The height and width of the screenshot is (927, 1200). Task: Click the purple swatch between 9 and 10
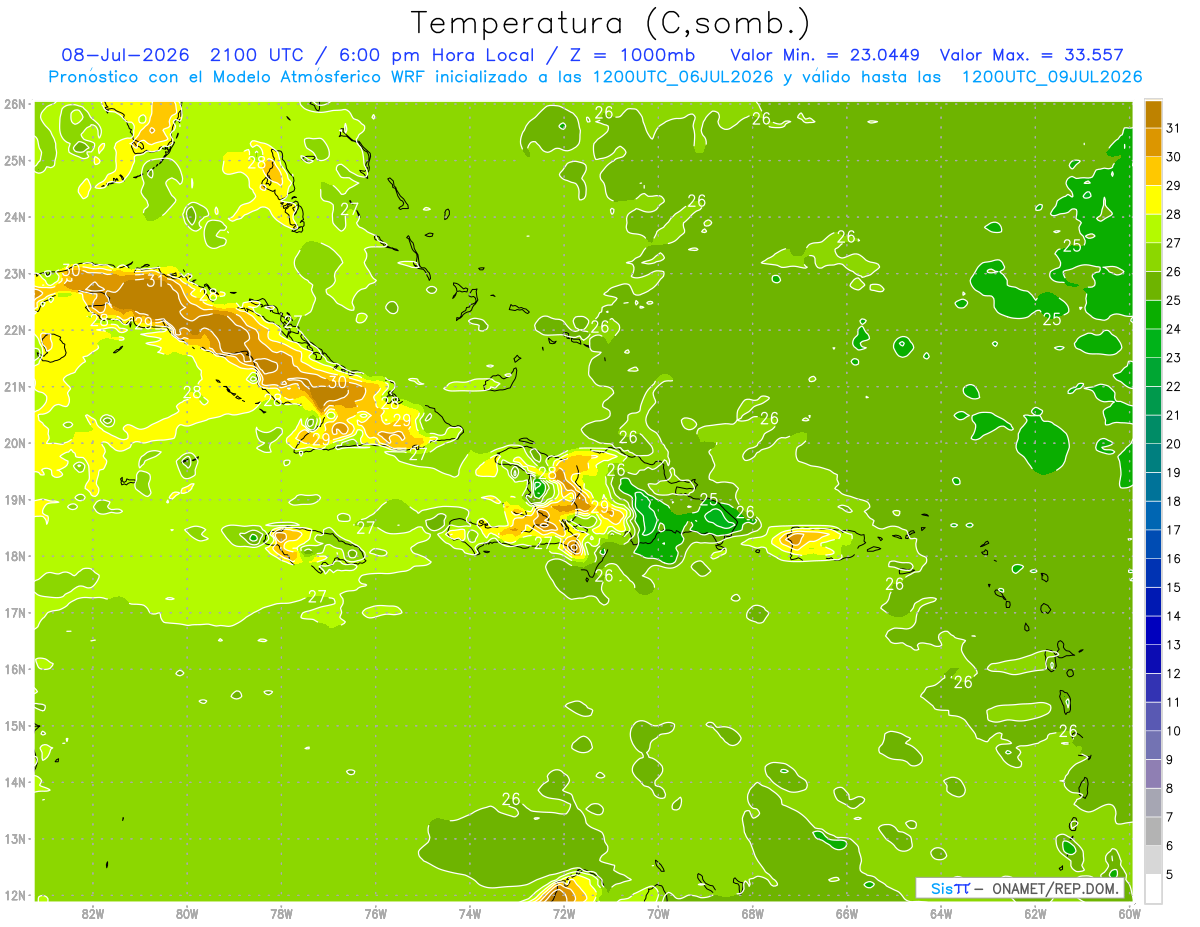click(1153, 745)
